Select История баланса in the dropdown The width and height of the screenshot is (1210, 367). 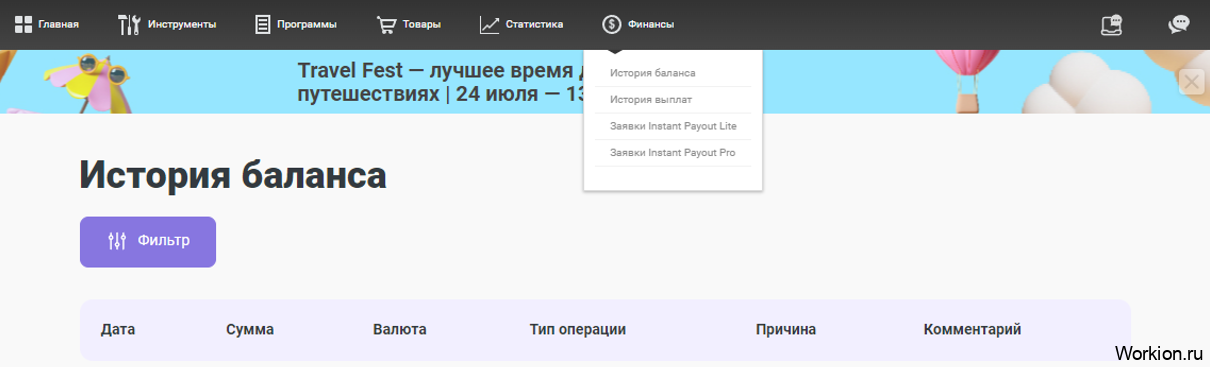pyautogui.click(x=653, y=73)
